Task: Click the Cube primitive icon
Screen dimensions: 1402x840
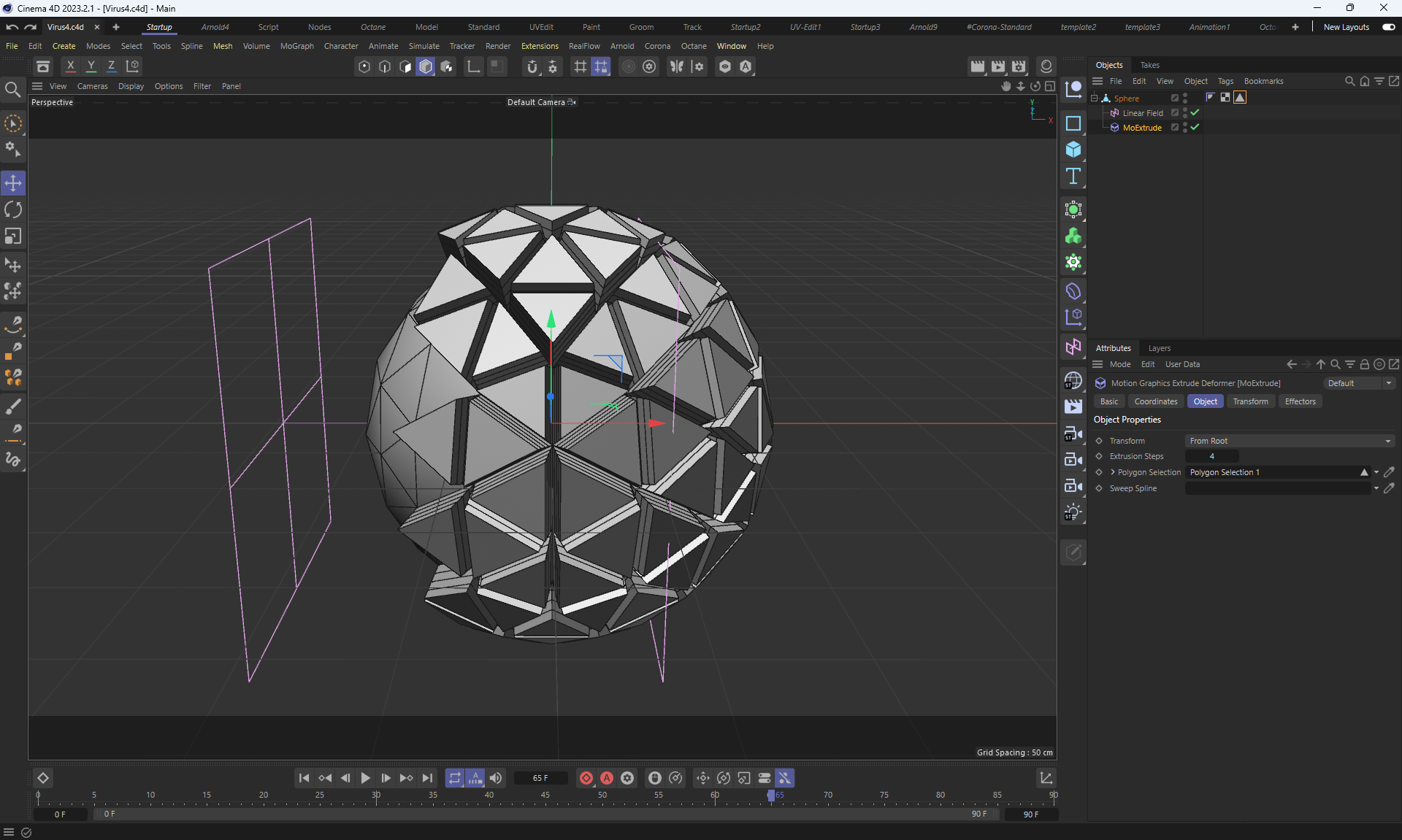Action: coord(1073,150)
